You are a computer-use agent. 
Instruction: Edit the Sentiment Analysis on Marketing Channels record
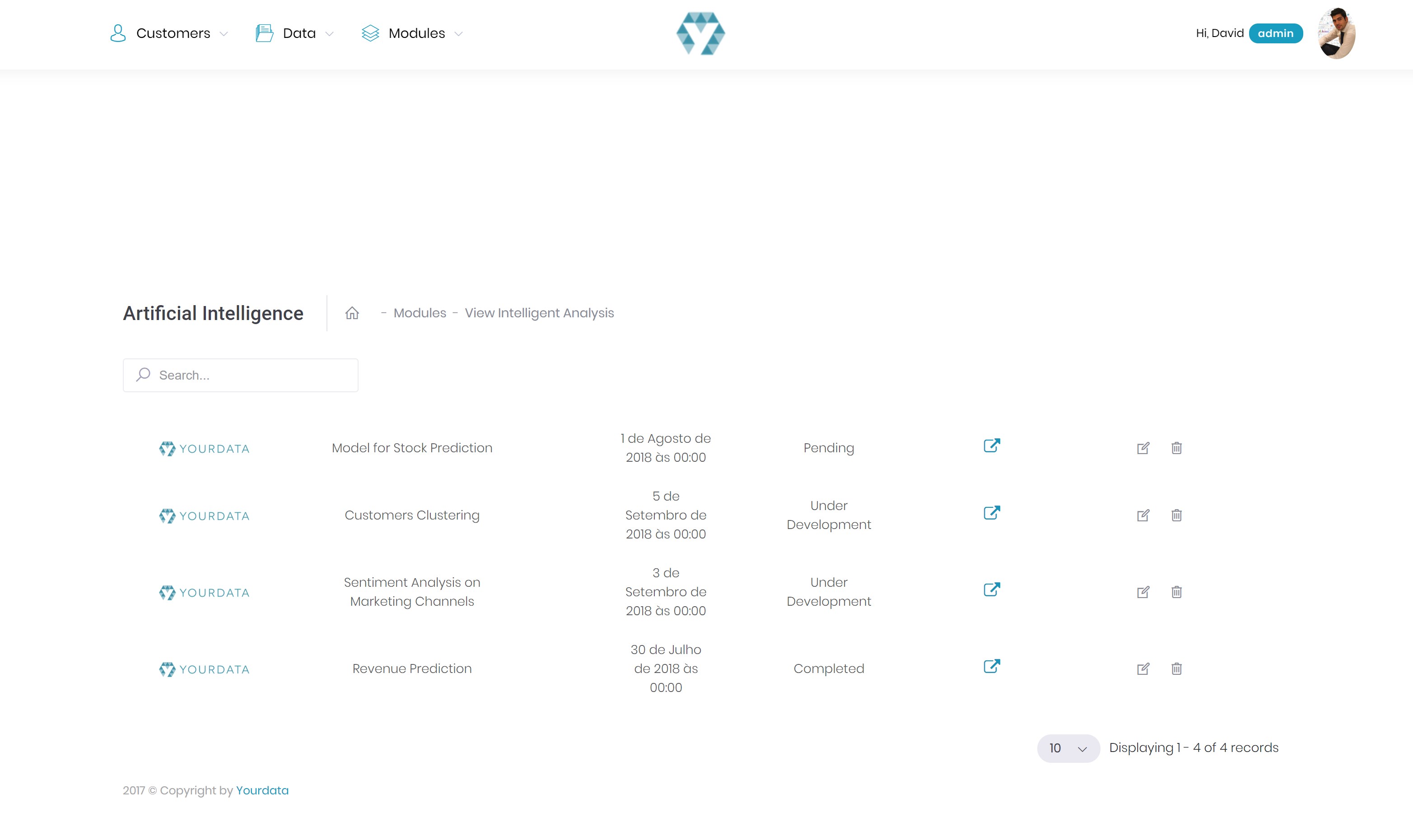pyautogui.click(x=1143, y=592)
